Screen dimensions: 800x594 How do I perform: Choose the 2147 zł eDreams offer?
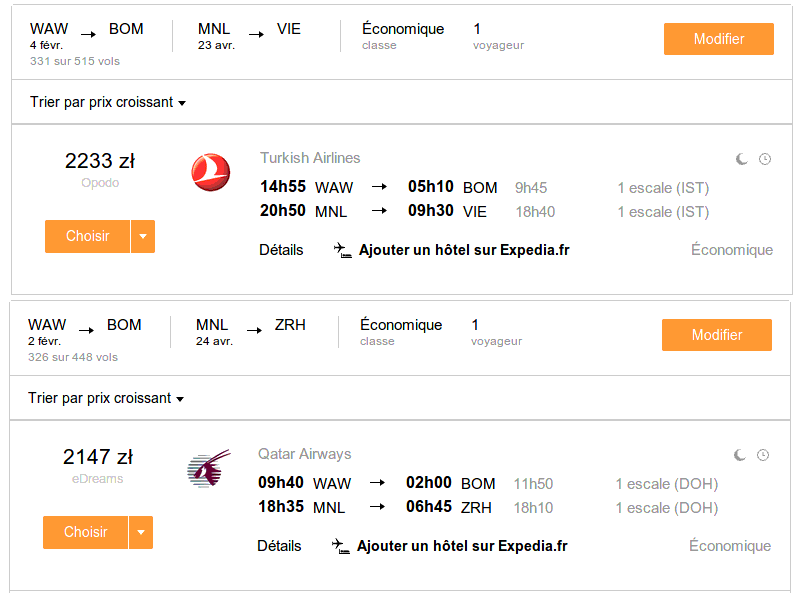tap(85, 532)
